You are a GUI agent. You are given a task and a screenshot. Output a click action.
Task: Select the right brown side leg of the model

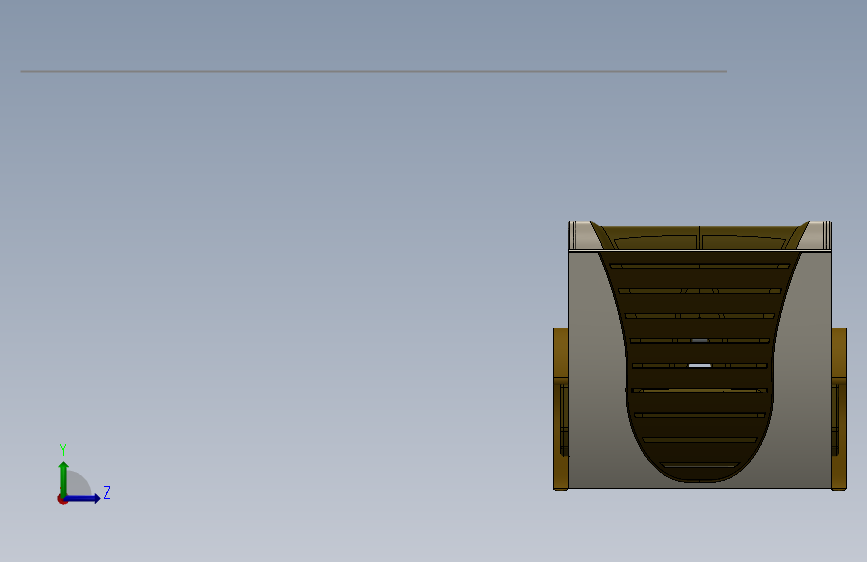(839, 409)
